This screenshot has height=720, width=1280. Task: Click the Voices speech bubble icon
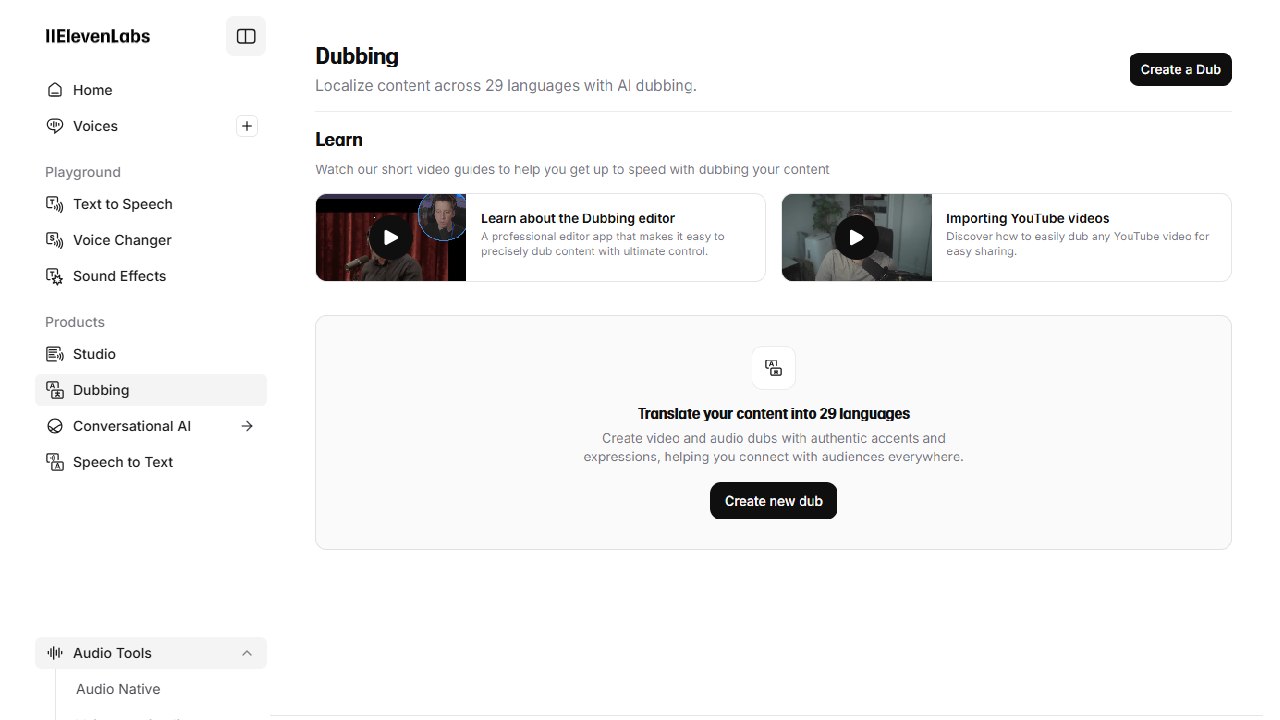click(x=55, y=126)
